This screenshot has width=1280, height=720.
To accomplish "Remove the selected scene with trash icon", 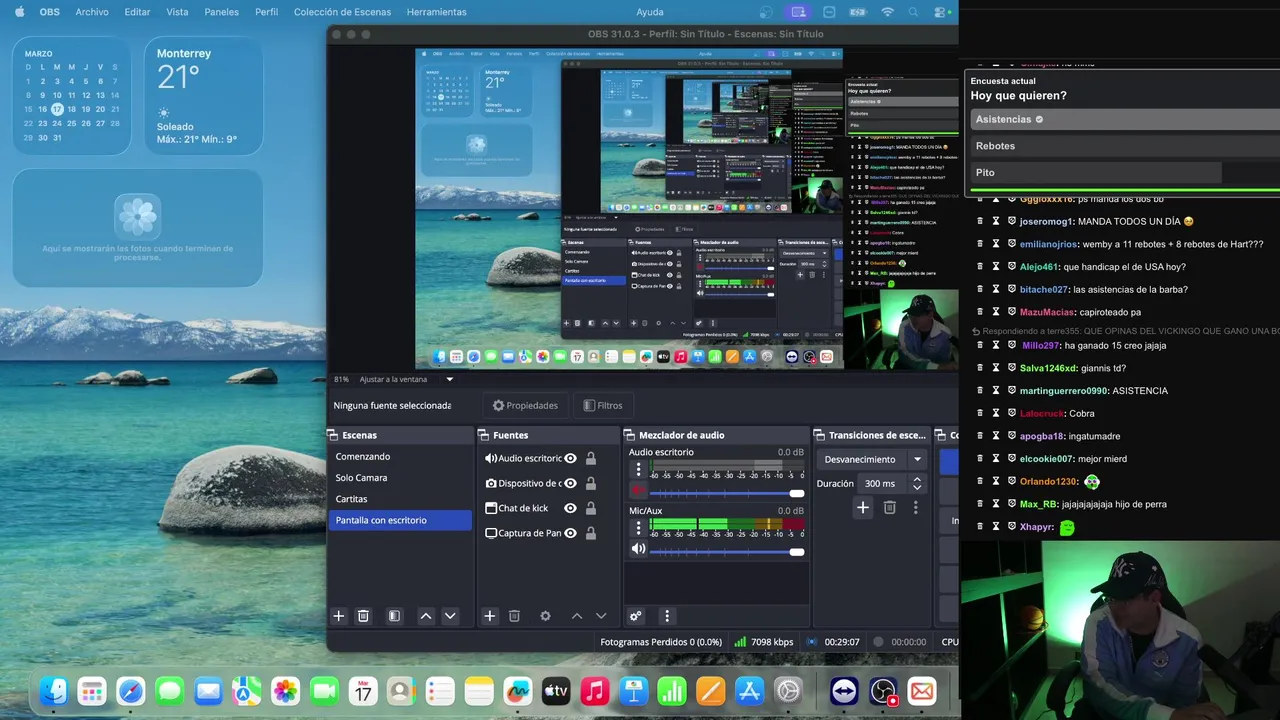I will (364, 616).
